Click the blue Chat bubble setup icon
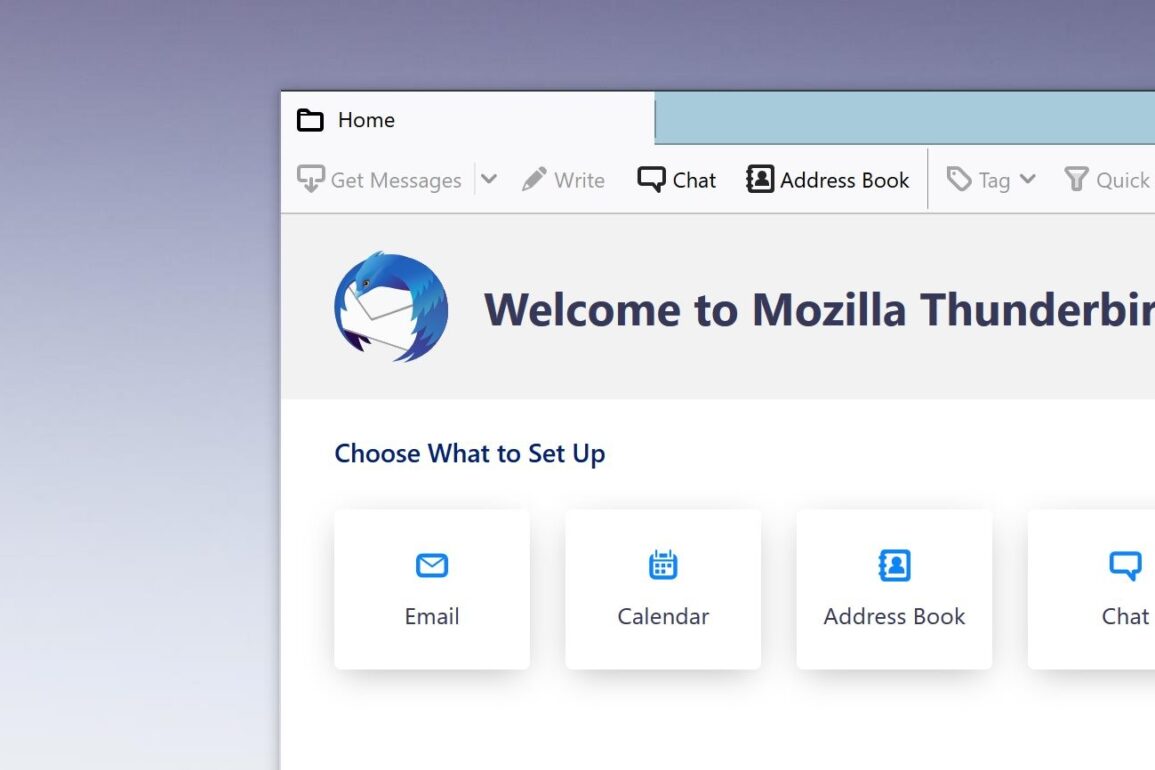The image size is (1155, 770). (1125, 566)
